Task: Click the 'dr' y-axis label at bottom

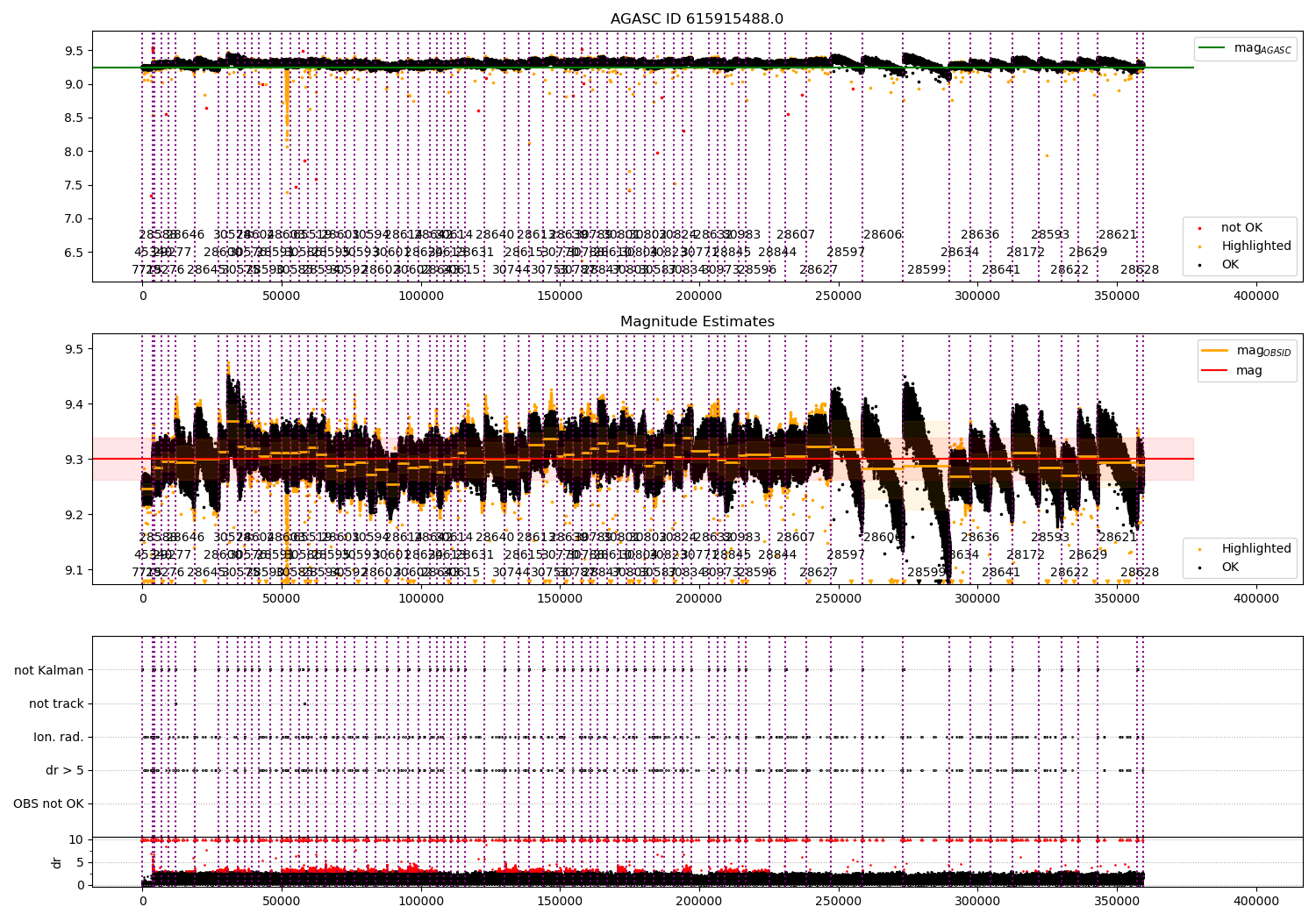Action: pyautogui.click(x=57, y=862)
